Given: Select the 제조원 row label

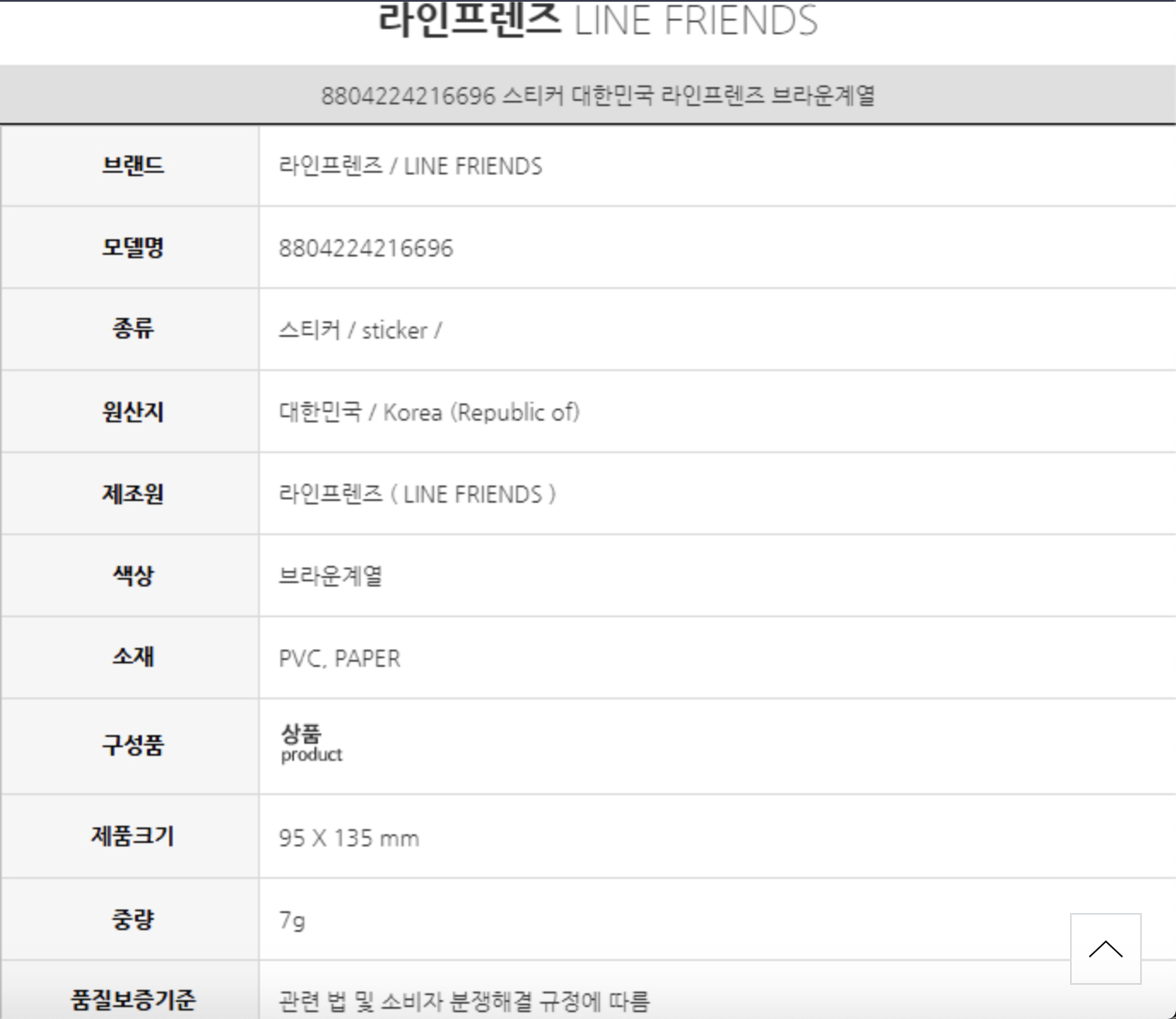Looking at the screenshot, I should click(132, 493).
